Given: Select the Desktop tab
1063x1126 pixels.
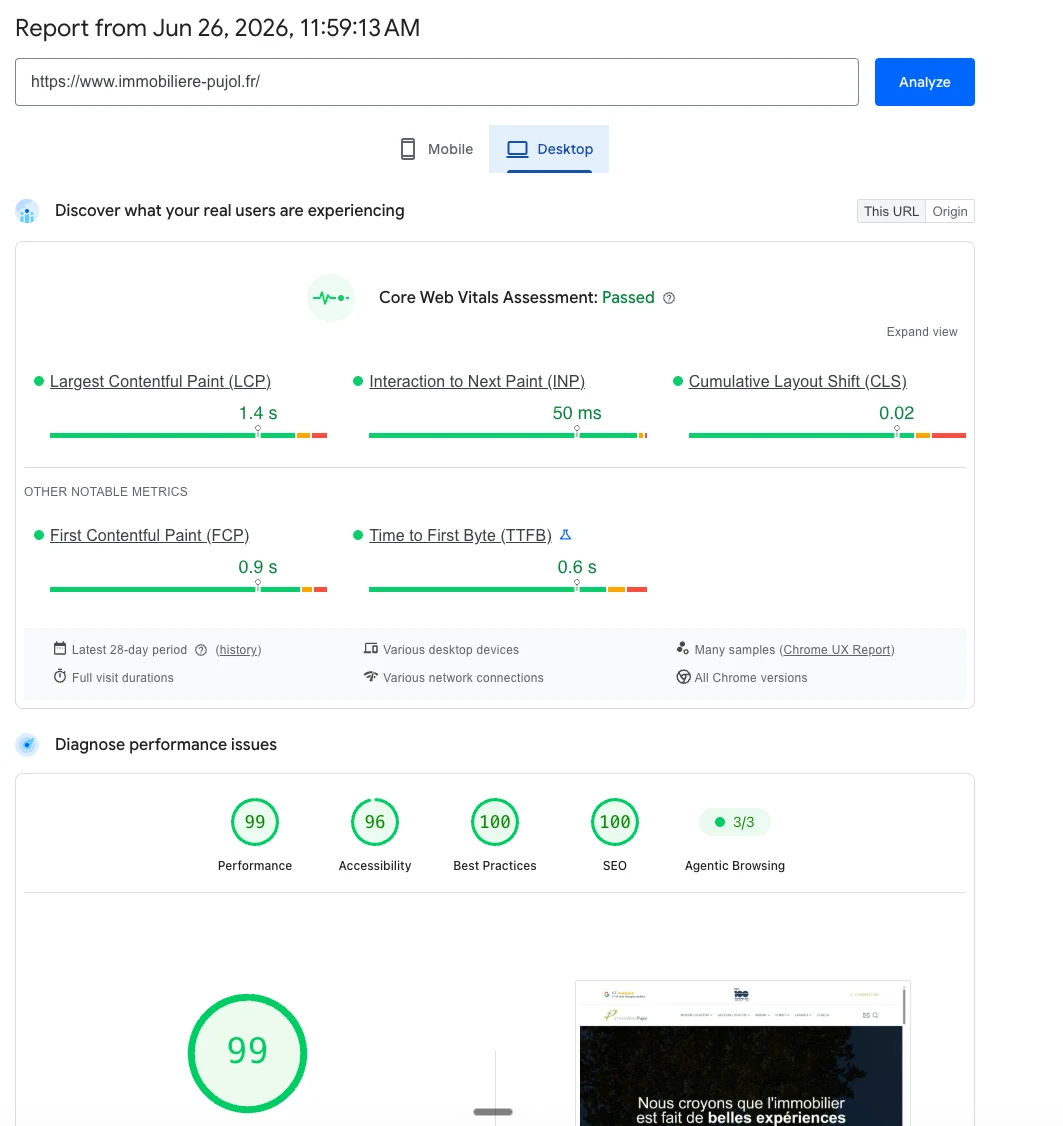Looking at the screenshot, I should [549, 149].
